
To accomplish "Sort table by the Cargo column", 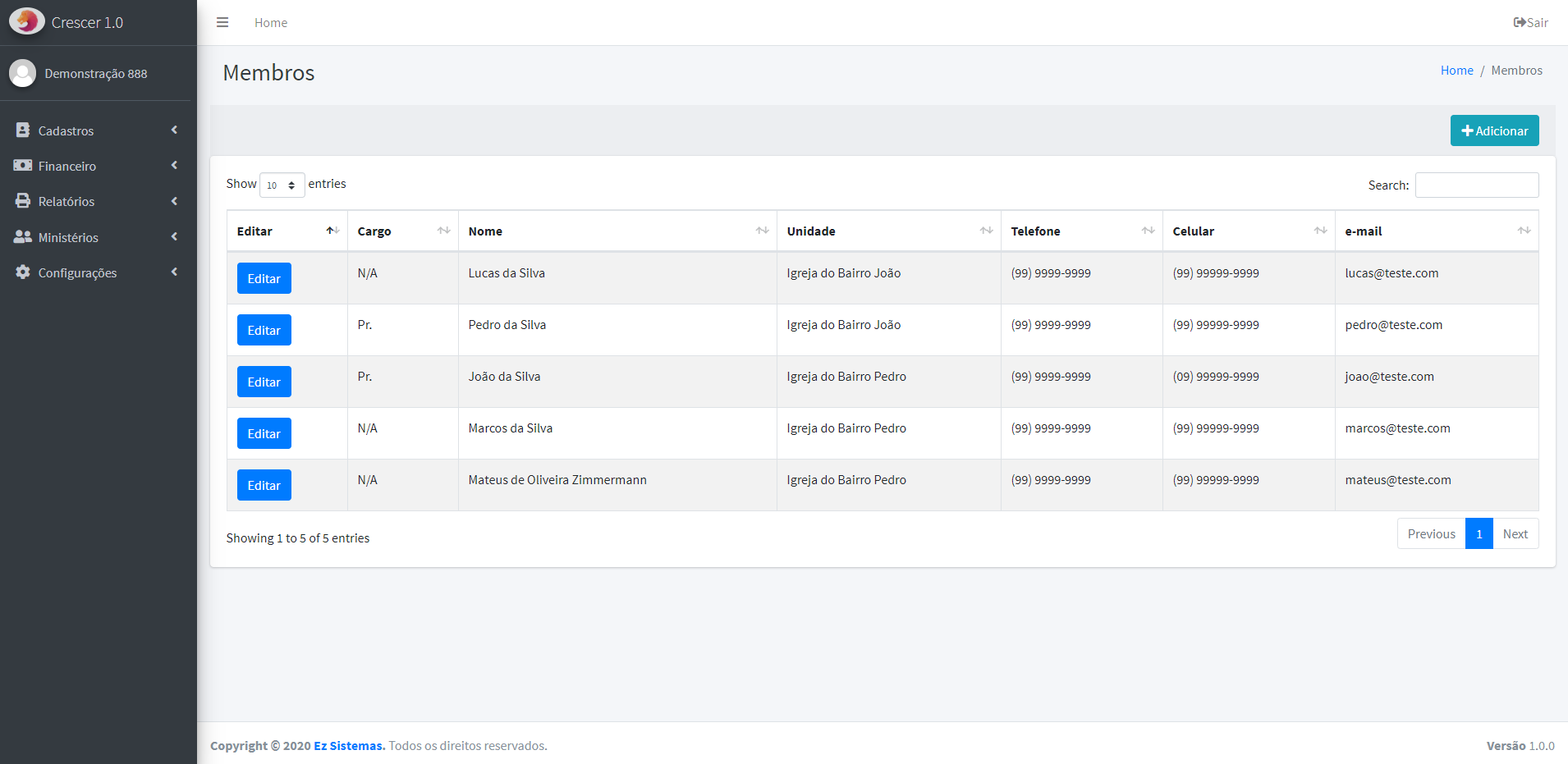I will coord(402,231).
